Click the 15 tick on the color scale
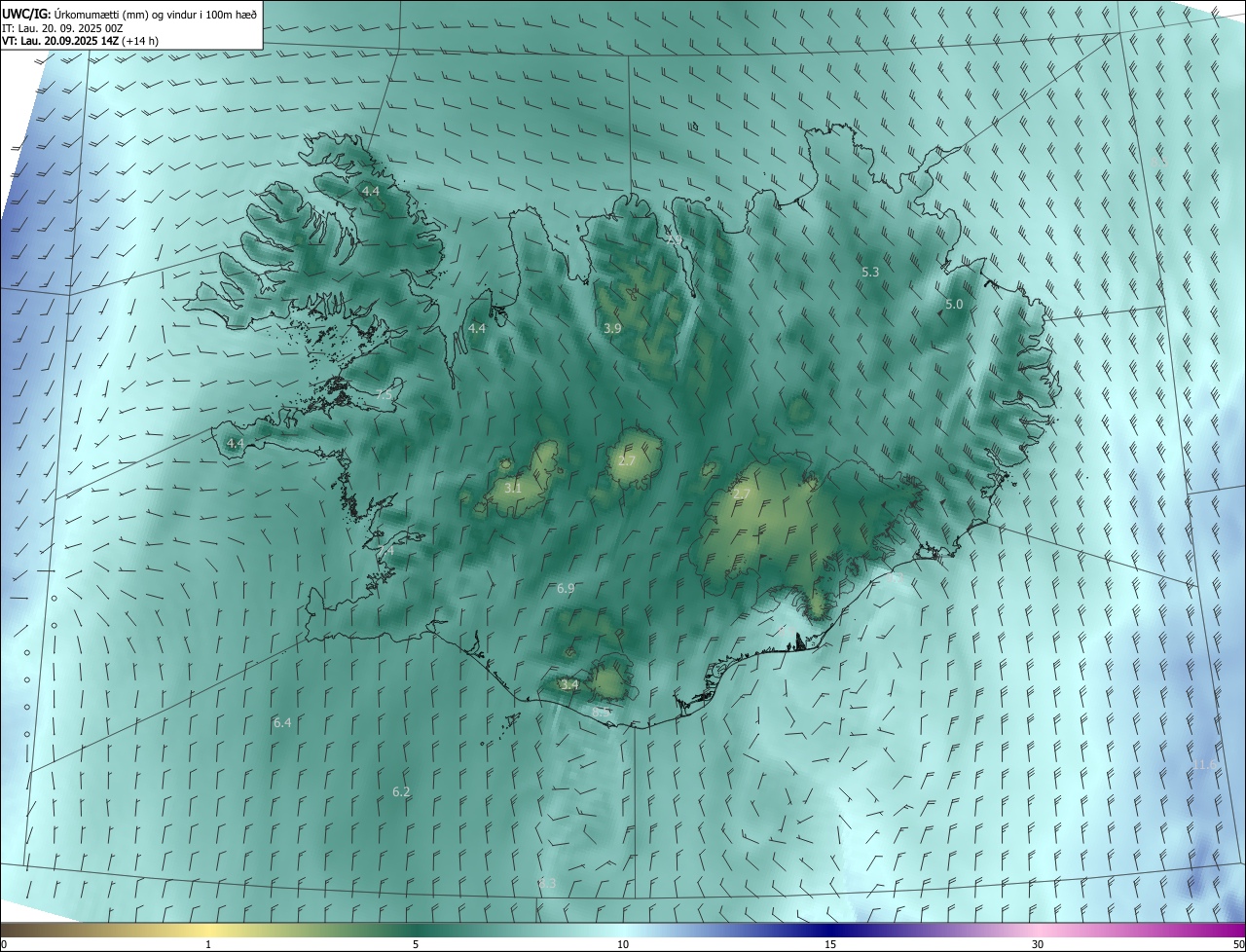Viewport: 1246px width, 952px height. coord(830,944)
